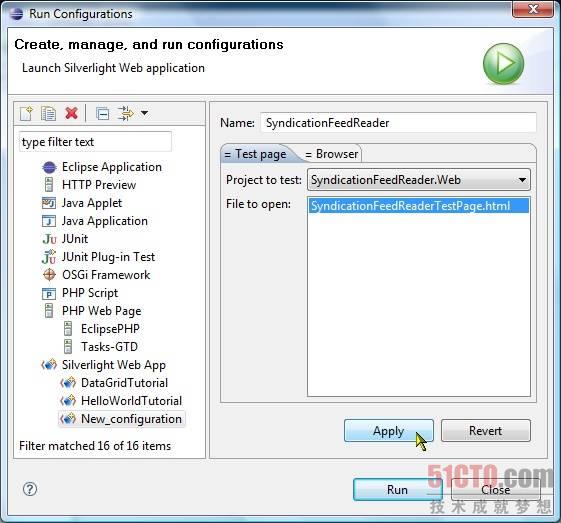
Task: Click the JUnit icon
Action: tap(49, 239)
